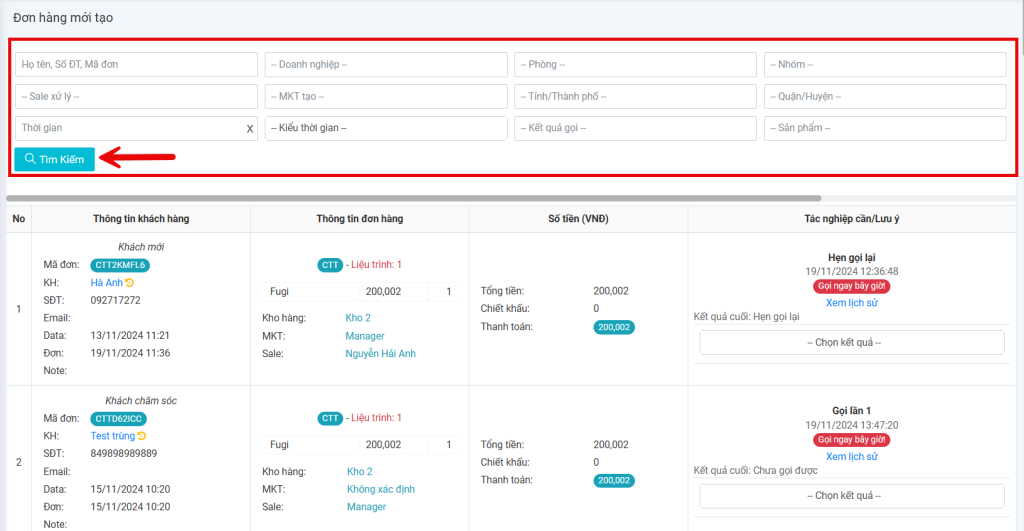
Task: Select the Sale xử lý dropdown
Action: 136,97
